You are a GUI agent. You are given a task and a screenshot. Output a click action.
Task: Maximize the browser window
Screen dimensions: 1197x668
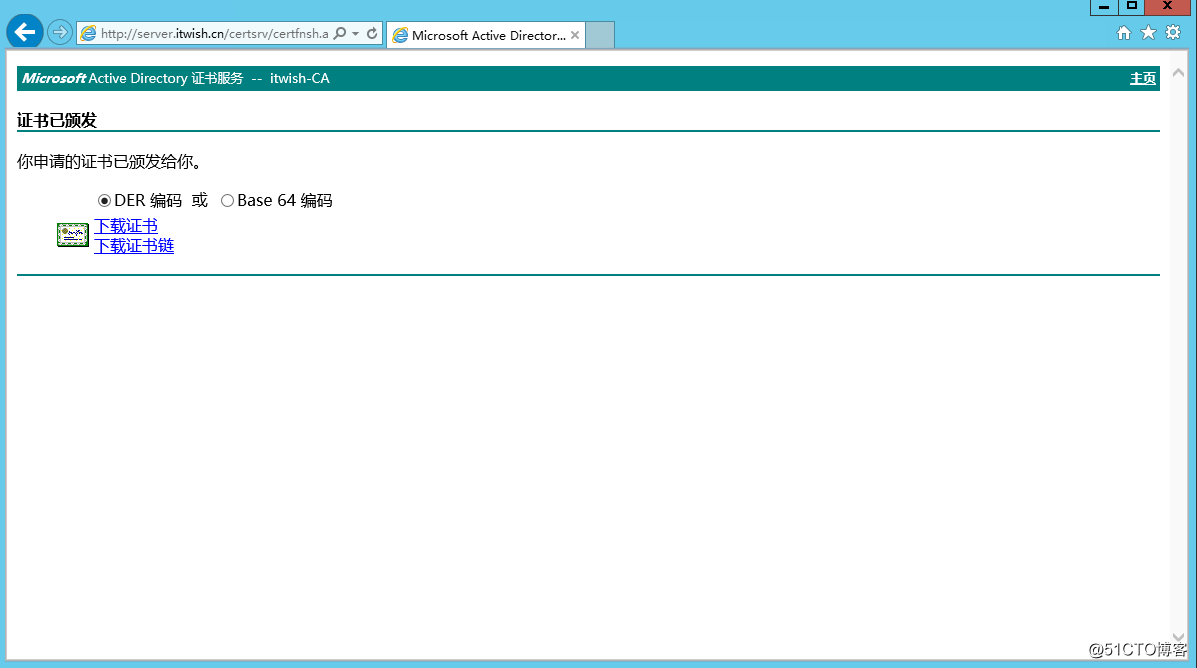click(1132, 7)
